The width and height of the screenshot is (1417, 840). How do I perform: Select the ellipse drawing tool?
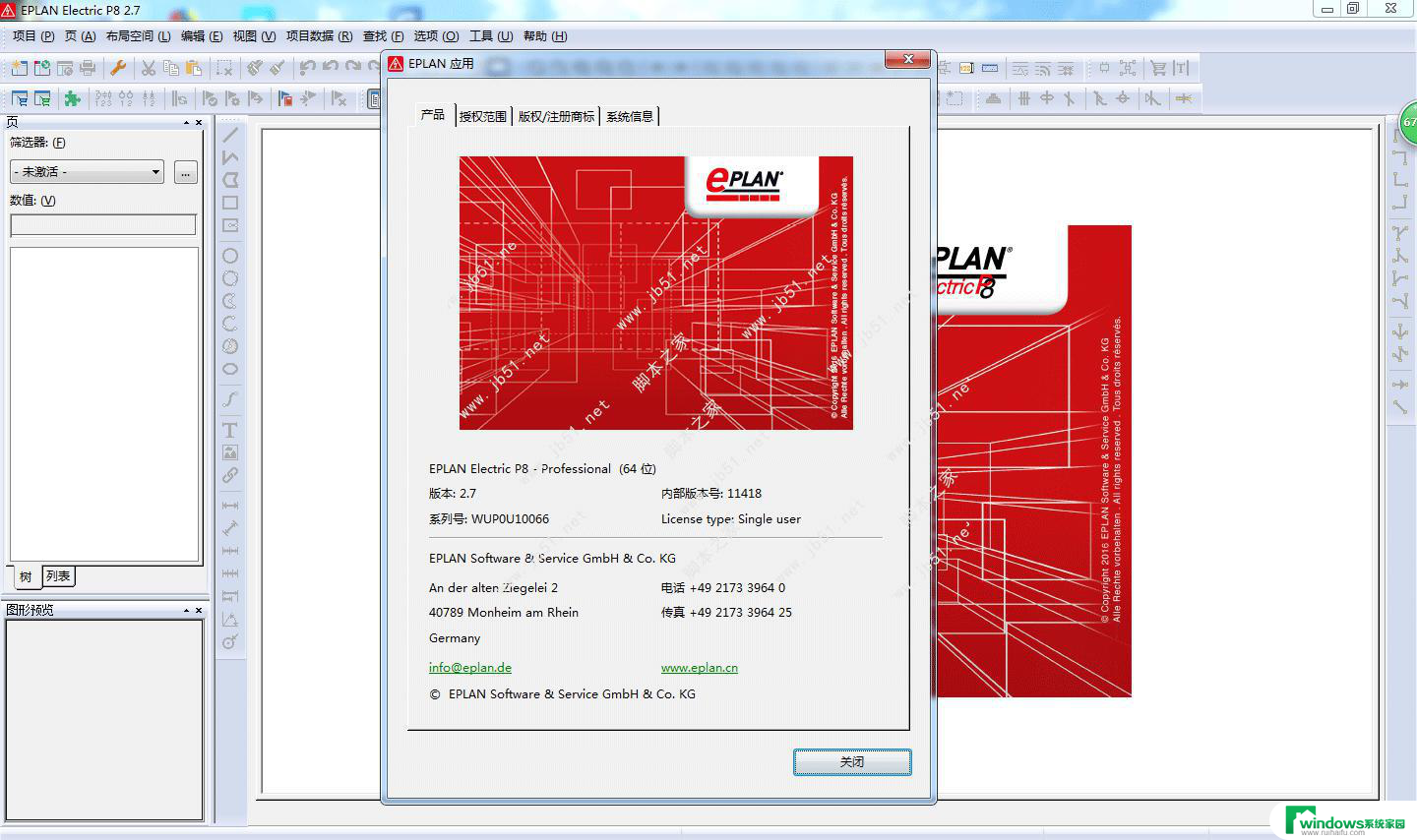[x=230, y=369]
